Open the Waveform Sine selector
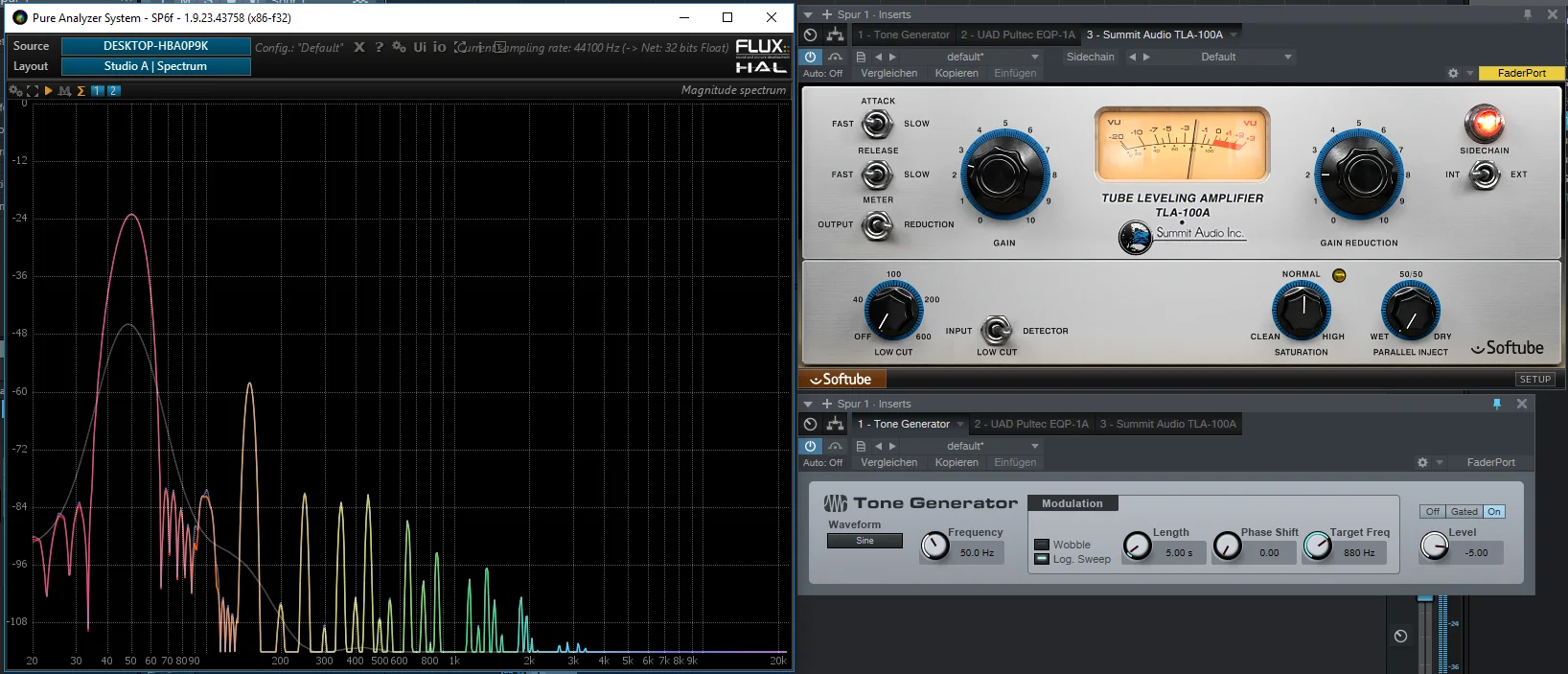The height and width of the screenshot is (674, 1568). (x=865, y=541)
